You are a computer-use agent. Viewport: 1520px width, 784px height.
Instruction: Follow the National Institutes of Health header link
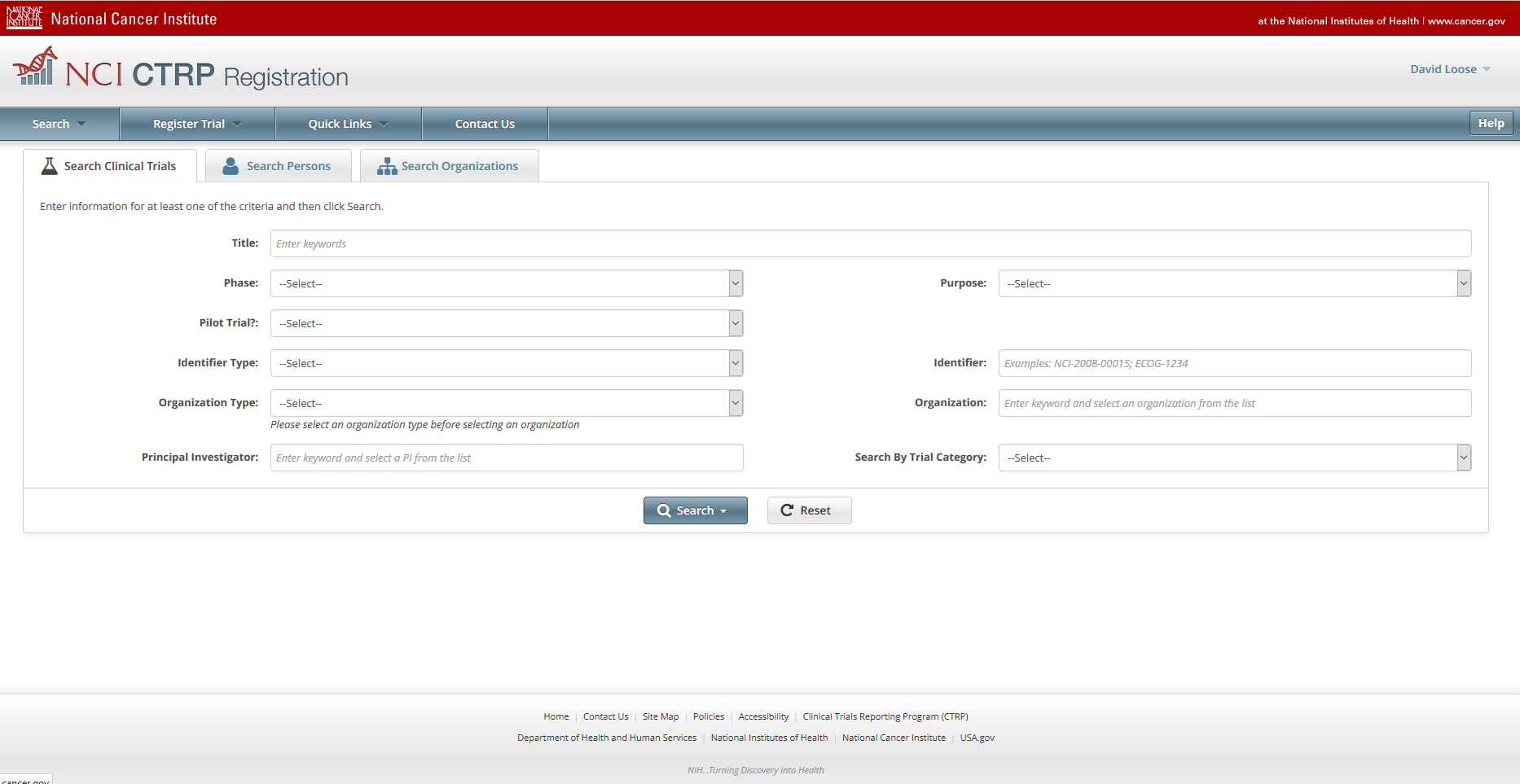tap(1338, 21)
